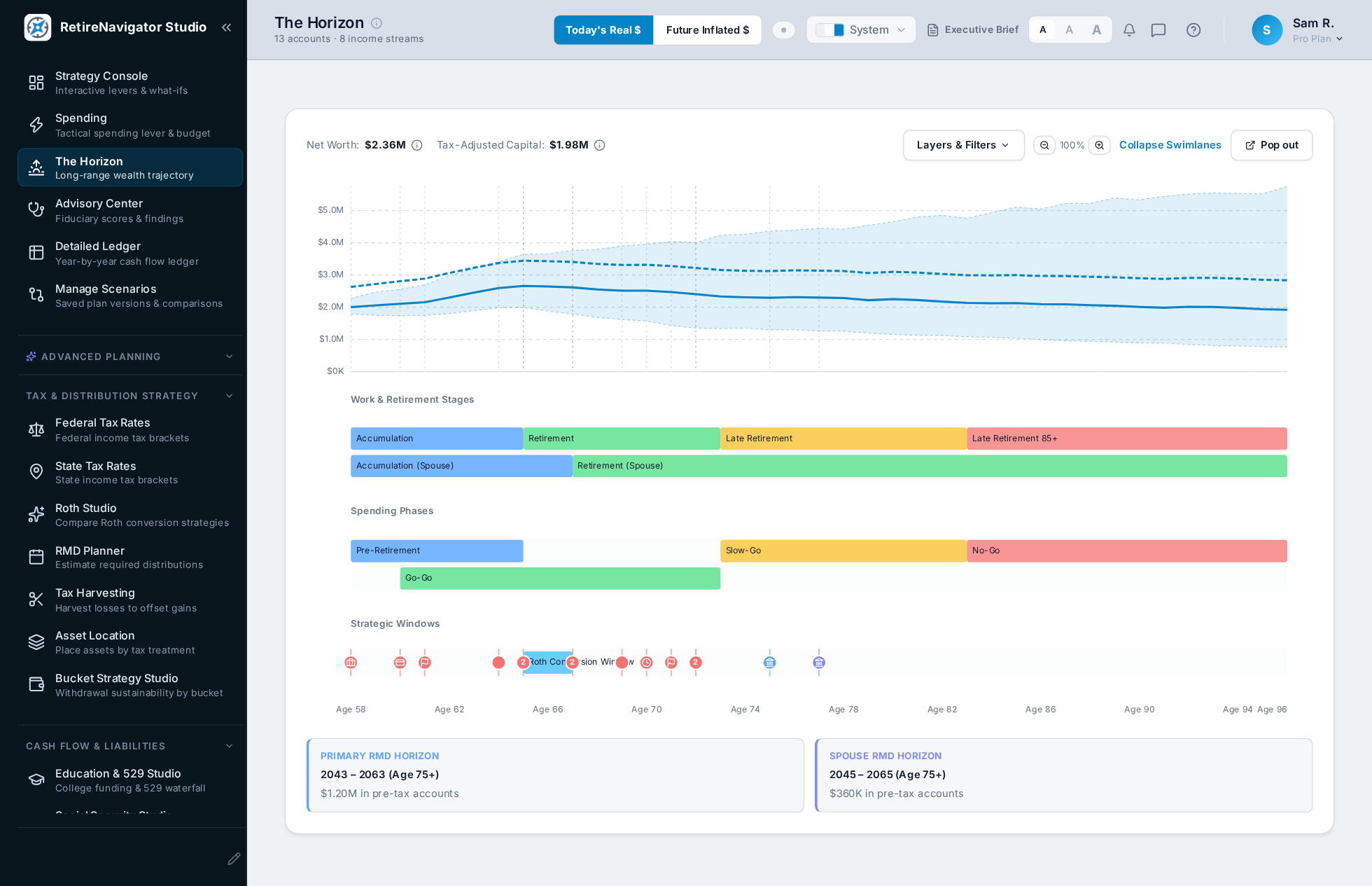Click the Primary RMD Horizon card
The width and height of the screenshot is (1372, 886).
555,775
